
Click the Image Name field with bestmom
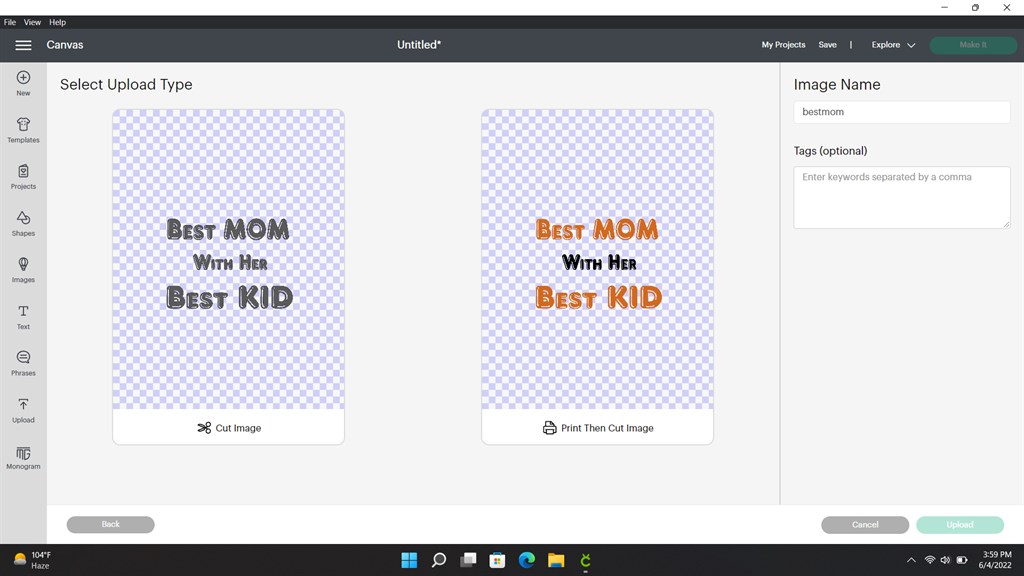tap(902, 112)
